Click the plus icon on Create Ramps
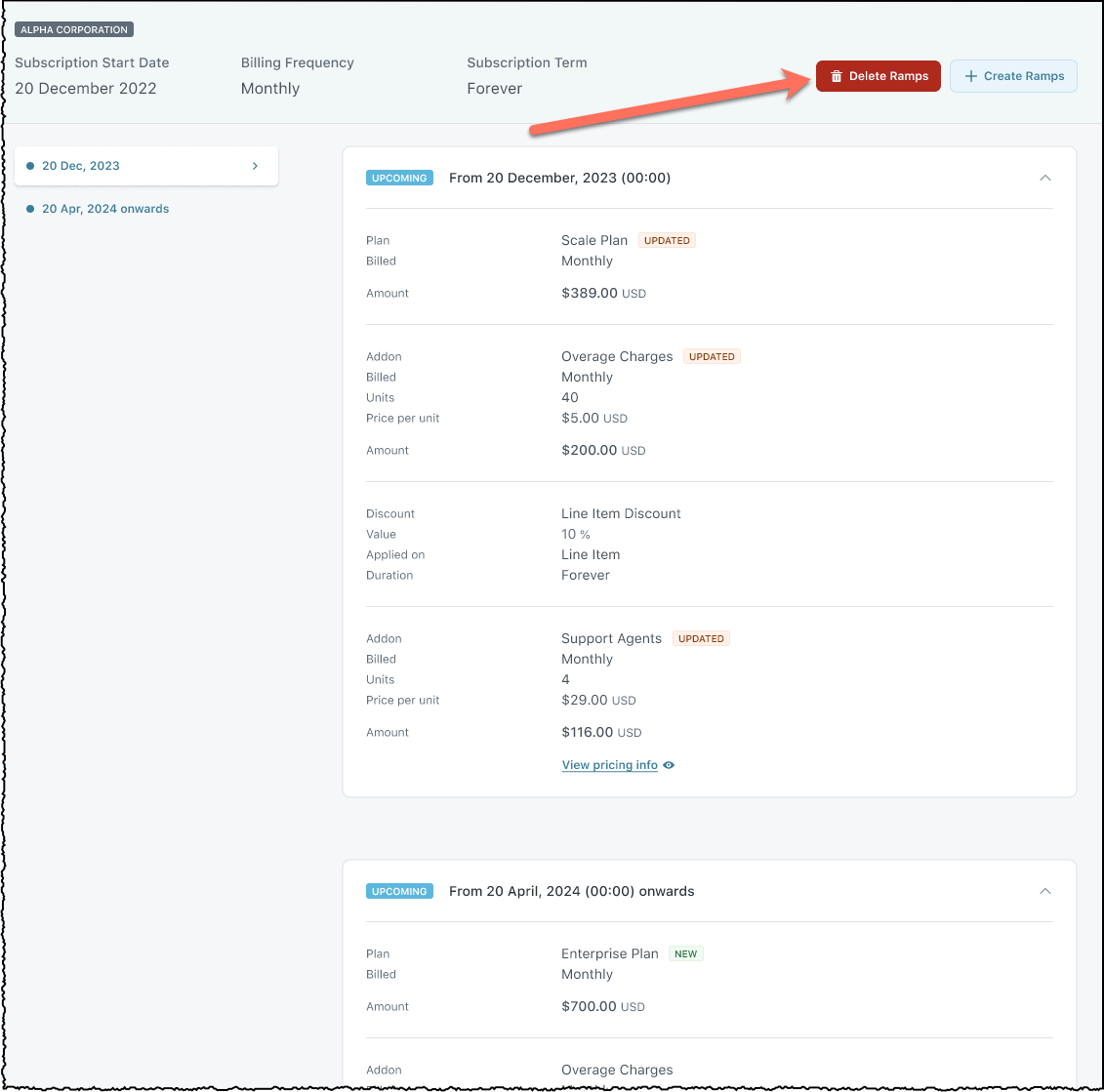 [970, 76]
